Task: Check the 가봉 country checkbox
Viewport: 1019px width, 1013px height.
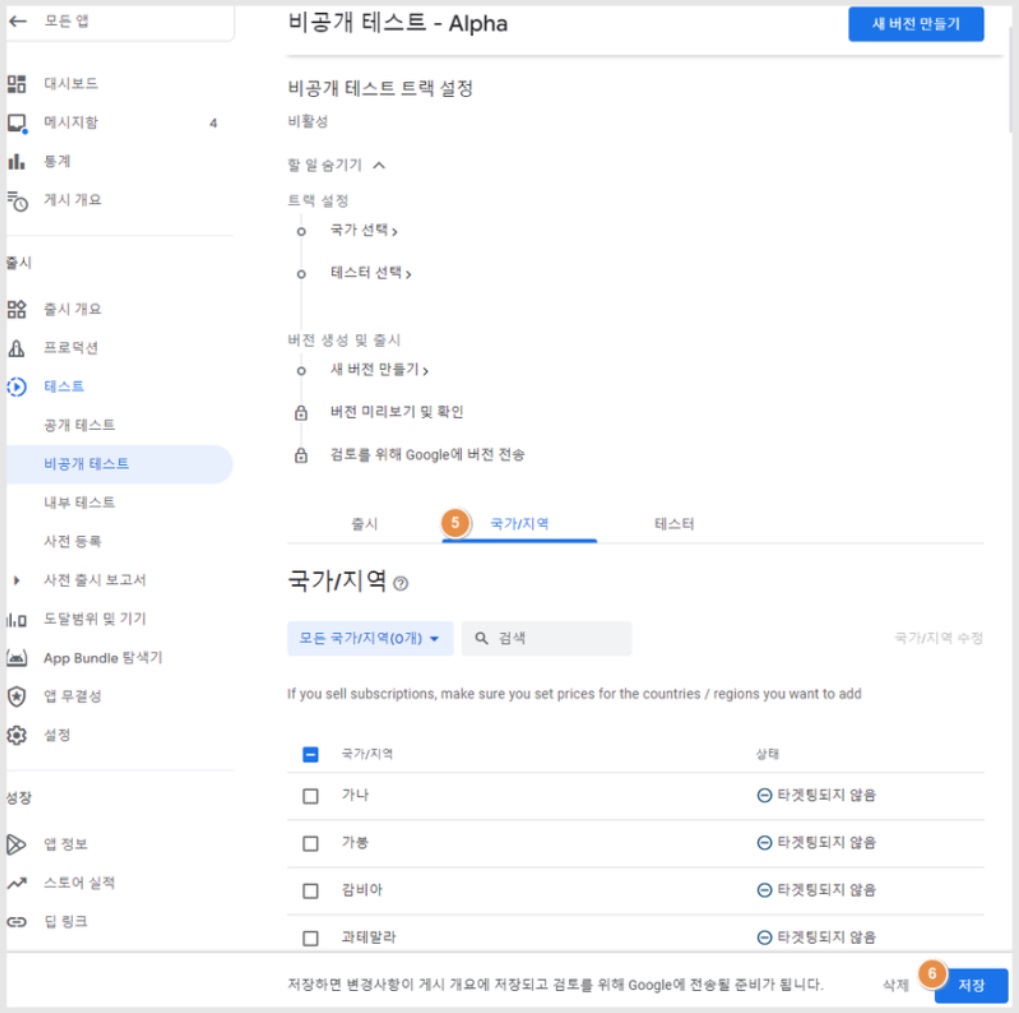Action: (311, 843)
